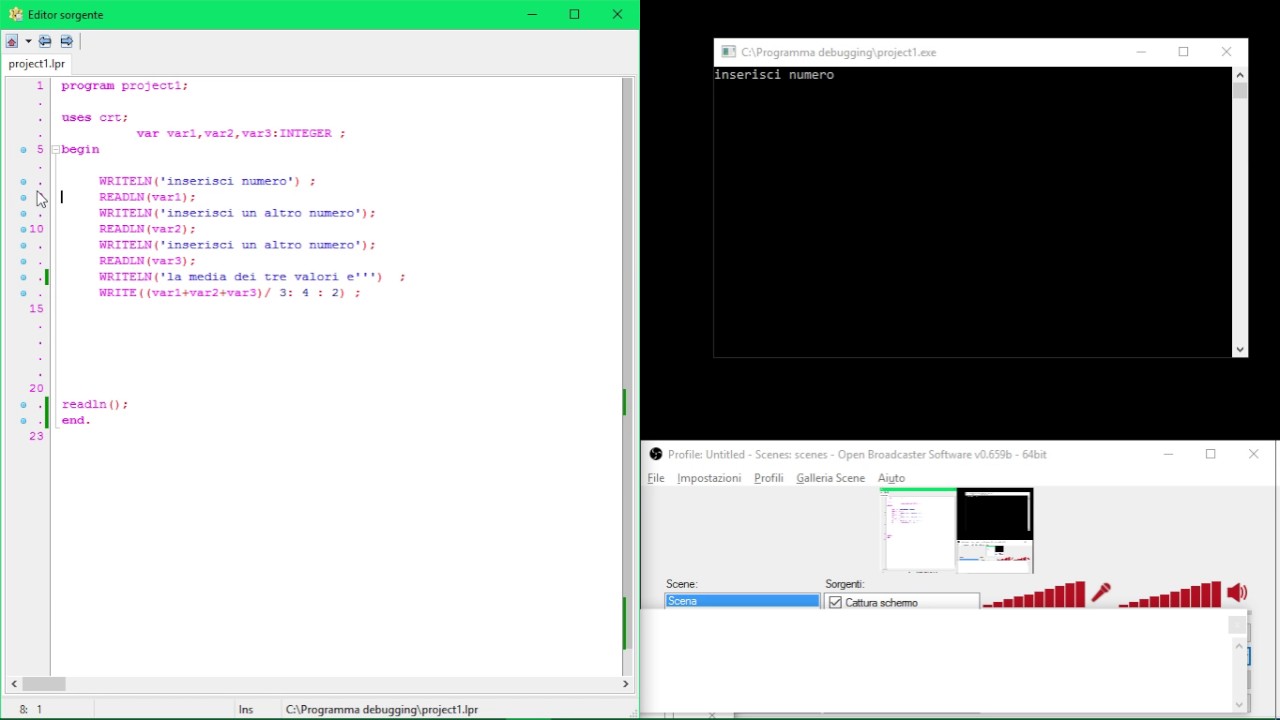This screenshot has width=1280, height=720.
Task: Click the jump-to-procedure home icon in the editor toolbar
Action: (x=12, y=41)
